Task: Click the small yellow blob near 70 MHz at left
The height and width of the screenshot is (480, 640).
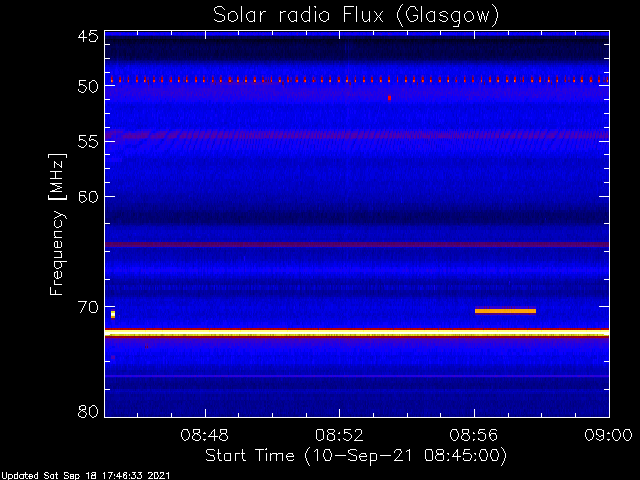Action: pos(113,314)
